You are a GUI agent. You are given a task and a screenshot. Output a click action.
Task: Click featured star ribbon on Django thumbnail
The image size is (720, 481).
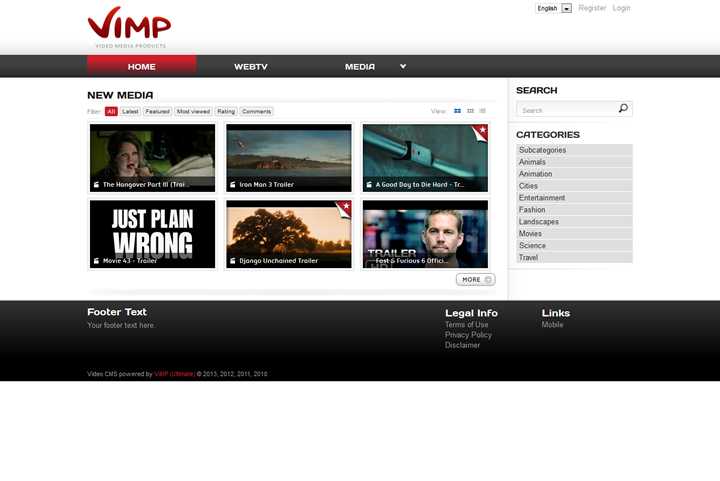pyautogui.click(x=344, y=209)
